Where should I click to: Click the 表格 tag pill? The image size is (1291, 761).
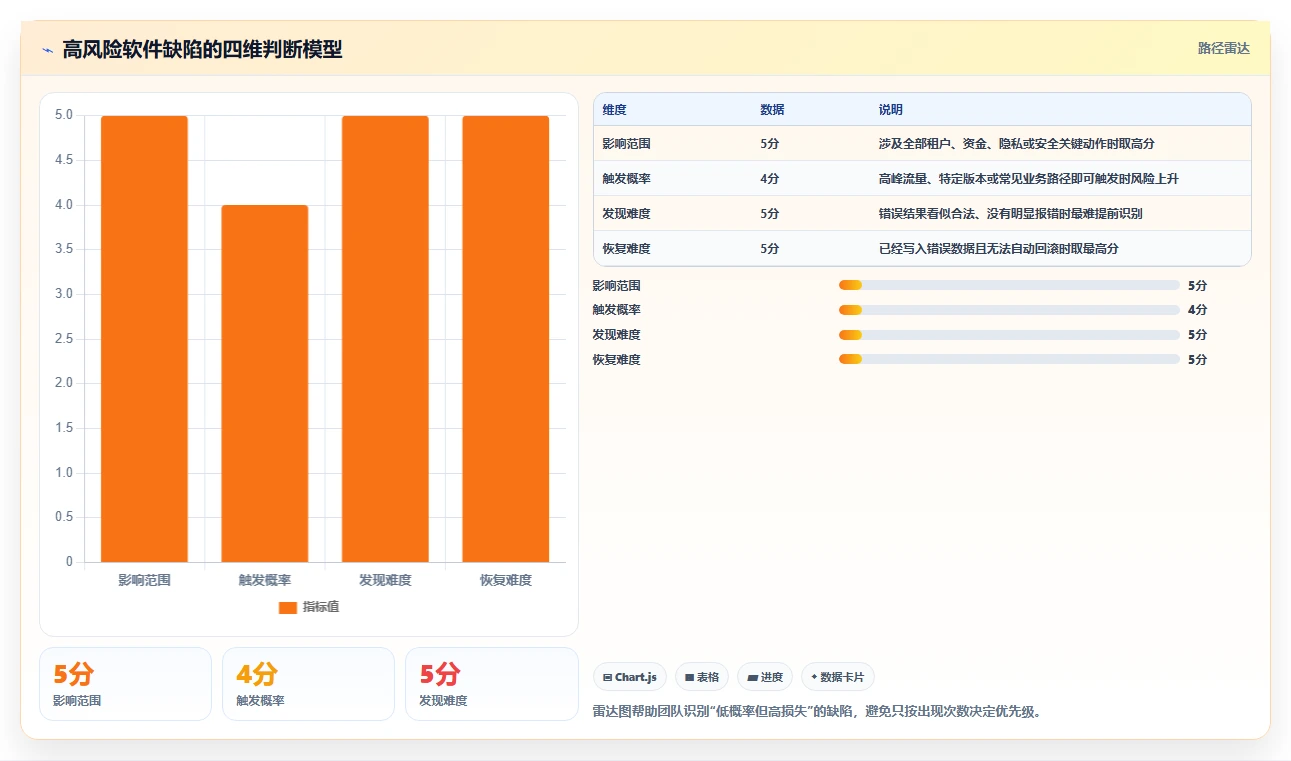pyautogui.click(x=702, y=677)
